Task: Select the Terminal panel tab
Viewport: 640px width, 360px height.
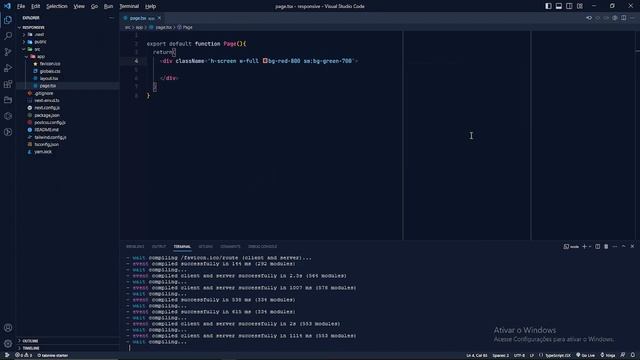Action: click(182, 247)
